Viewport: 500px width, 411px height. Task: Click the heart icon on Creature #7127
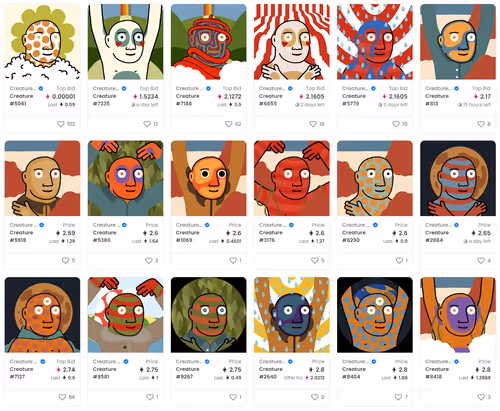62,397
